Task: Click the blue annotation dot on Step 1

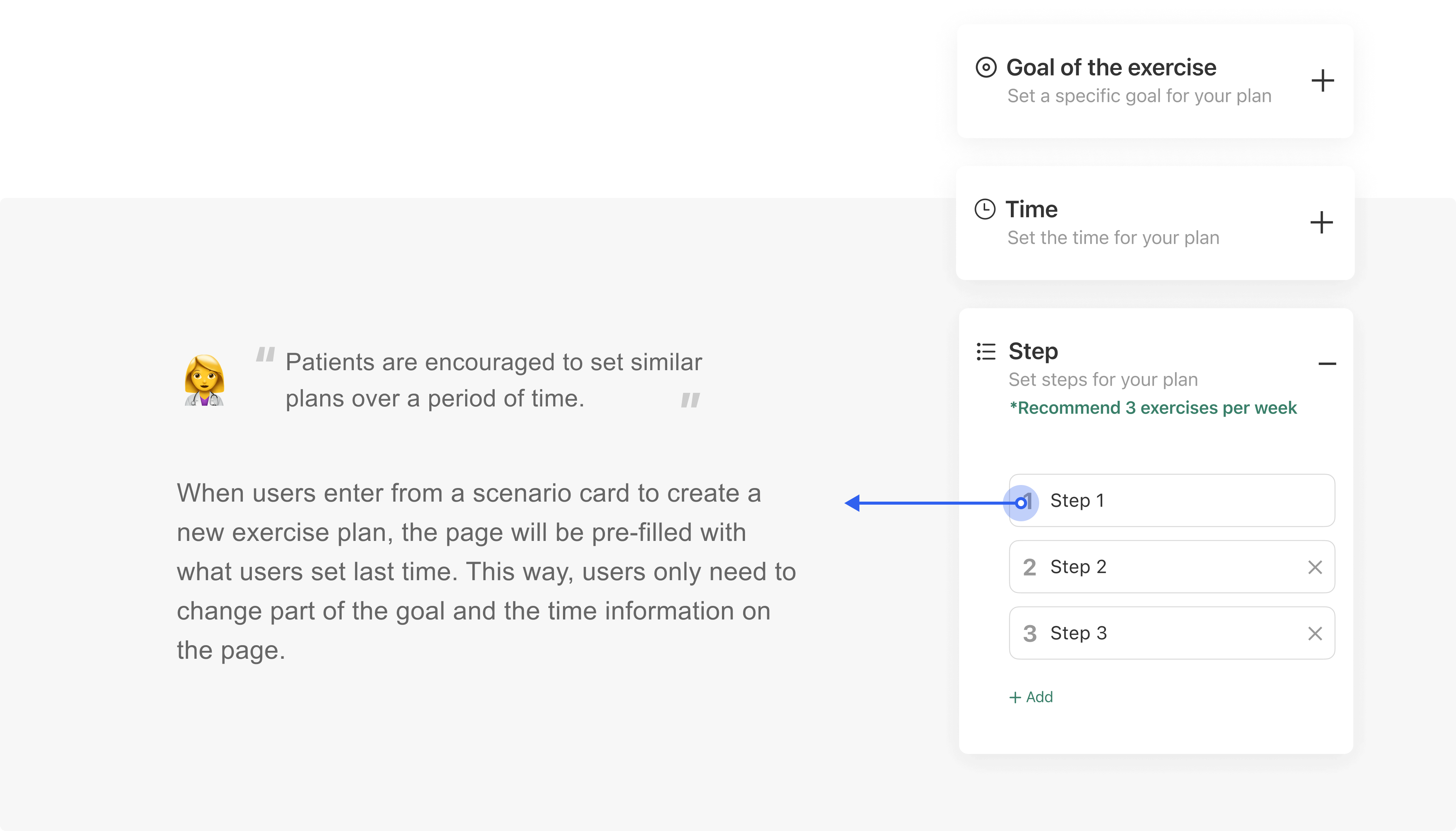Action: pos(1021,503)
